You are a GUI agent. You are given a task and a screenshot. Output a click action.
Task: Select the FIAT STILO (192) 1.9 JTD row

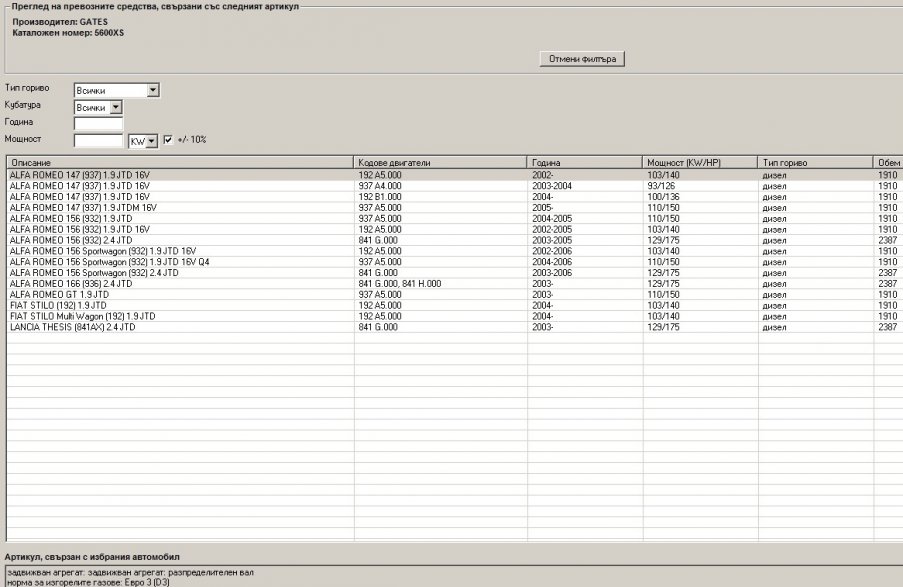(180, 306)
